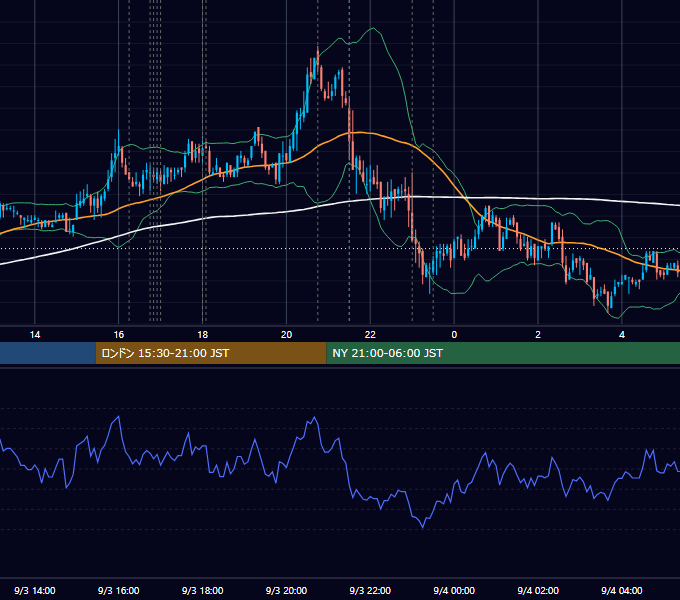The image size is (680, 600).
Task: Select the blue session bar before London
Action: pyautogui.click(x=48, y=353)
